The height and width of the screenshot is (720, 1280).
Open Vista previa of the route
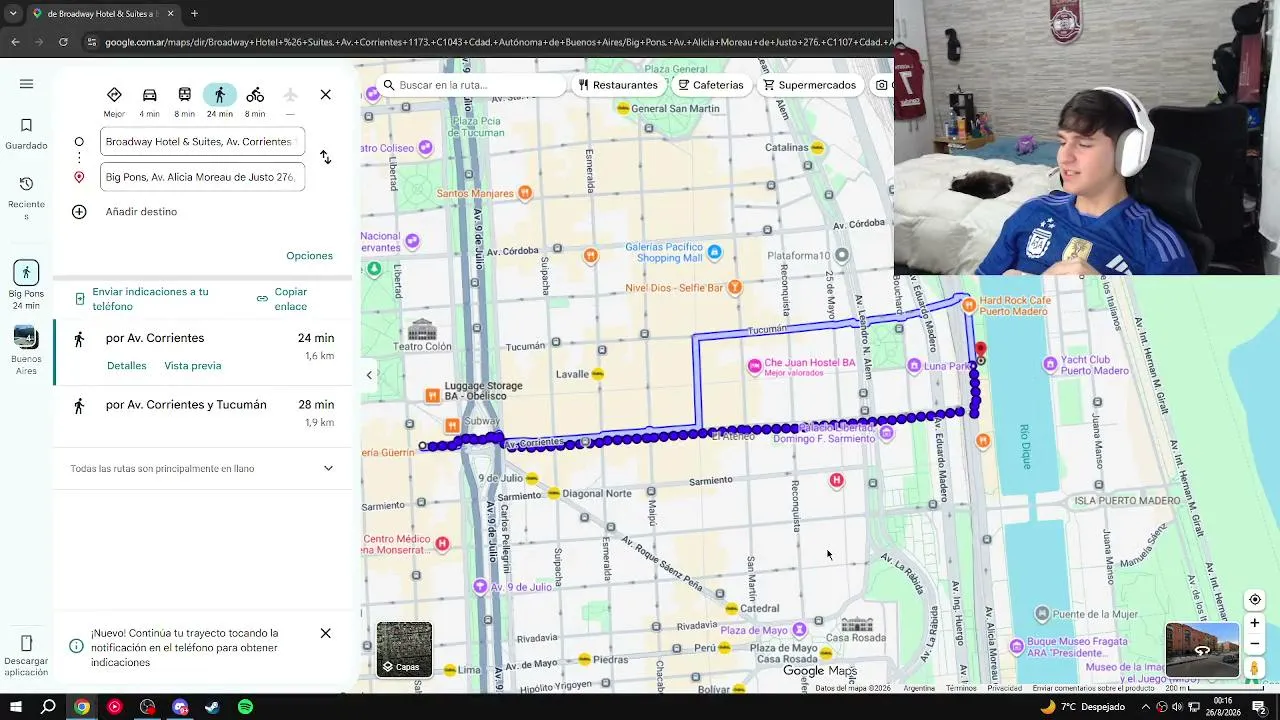click(x=193, y=366)
